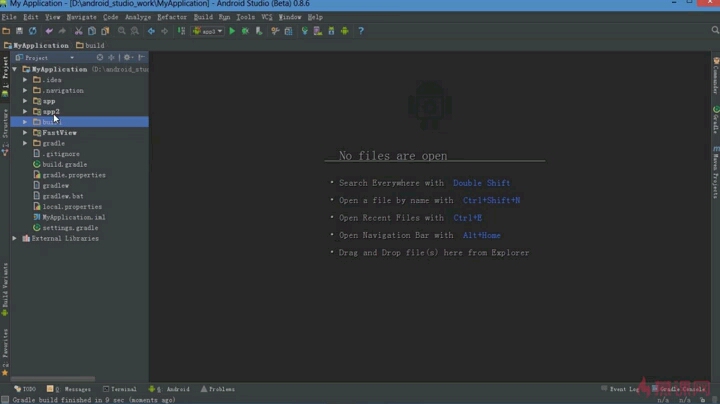The image size is (720, 404).
Task: Open the app3 run configuration dropdown
Action: tap(208, 31)
